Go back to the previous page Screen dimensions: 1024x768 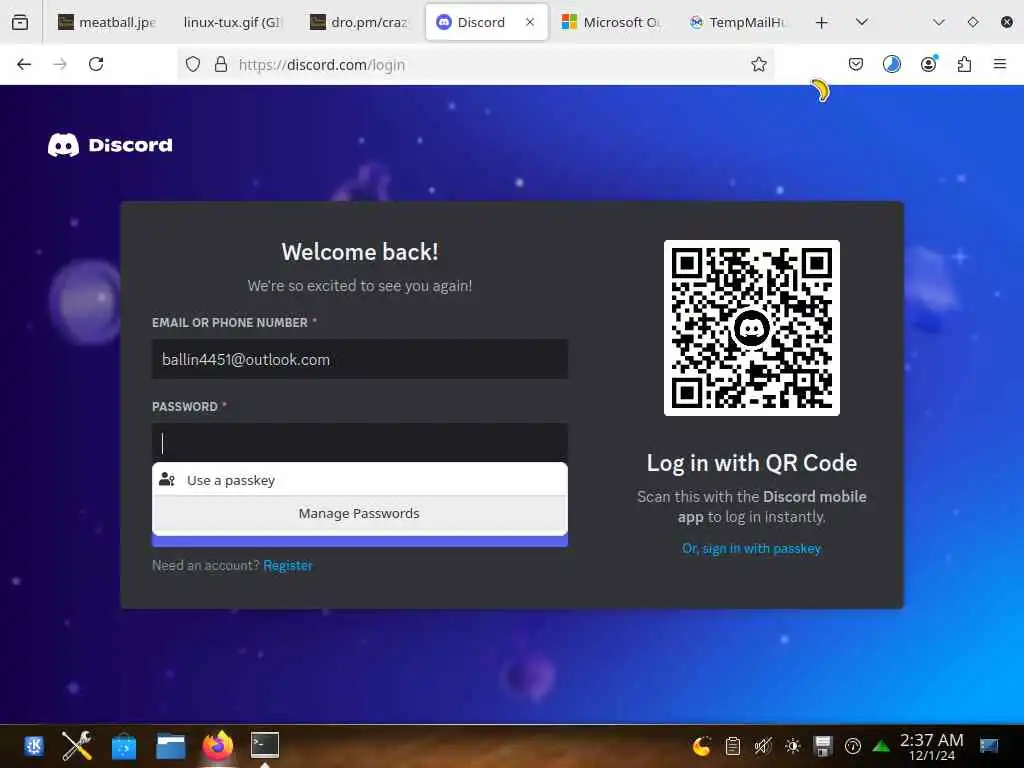tap(24, 64)
